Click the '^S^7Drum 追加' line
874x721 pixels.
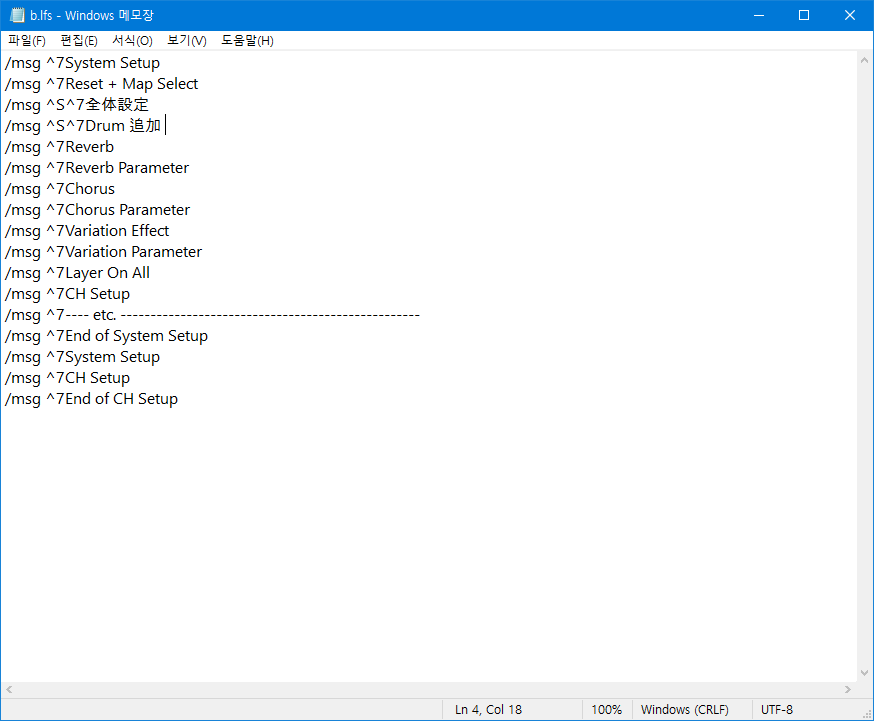(83, 126)
